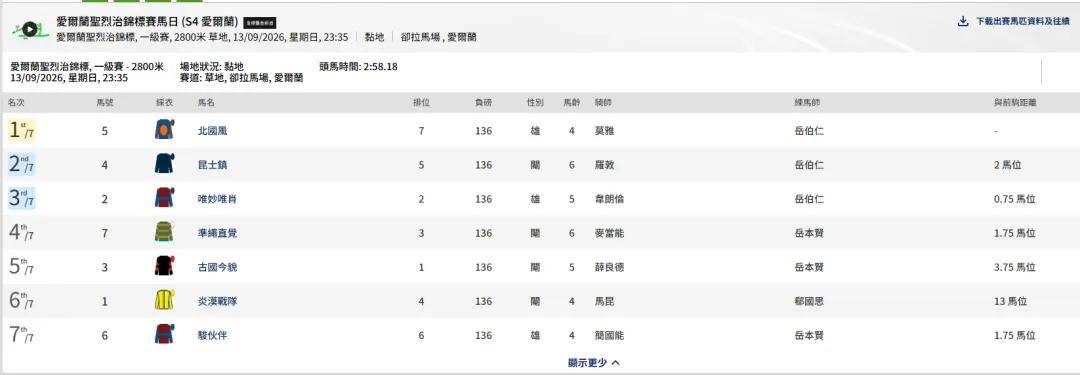Click trainer 岳本賢 in 準繩直覺 row
Viewport: 1080px width, 375px height.
809,233
